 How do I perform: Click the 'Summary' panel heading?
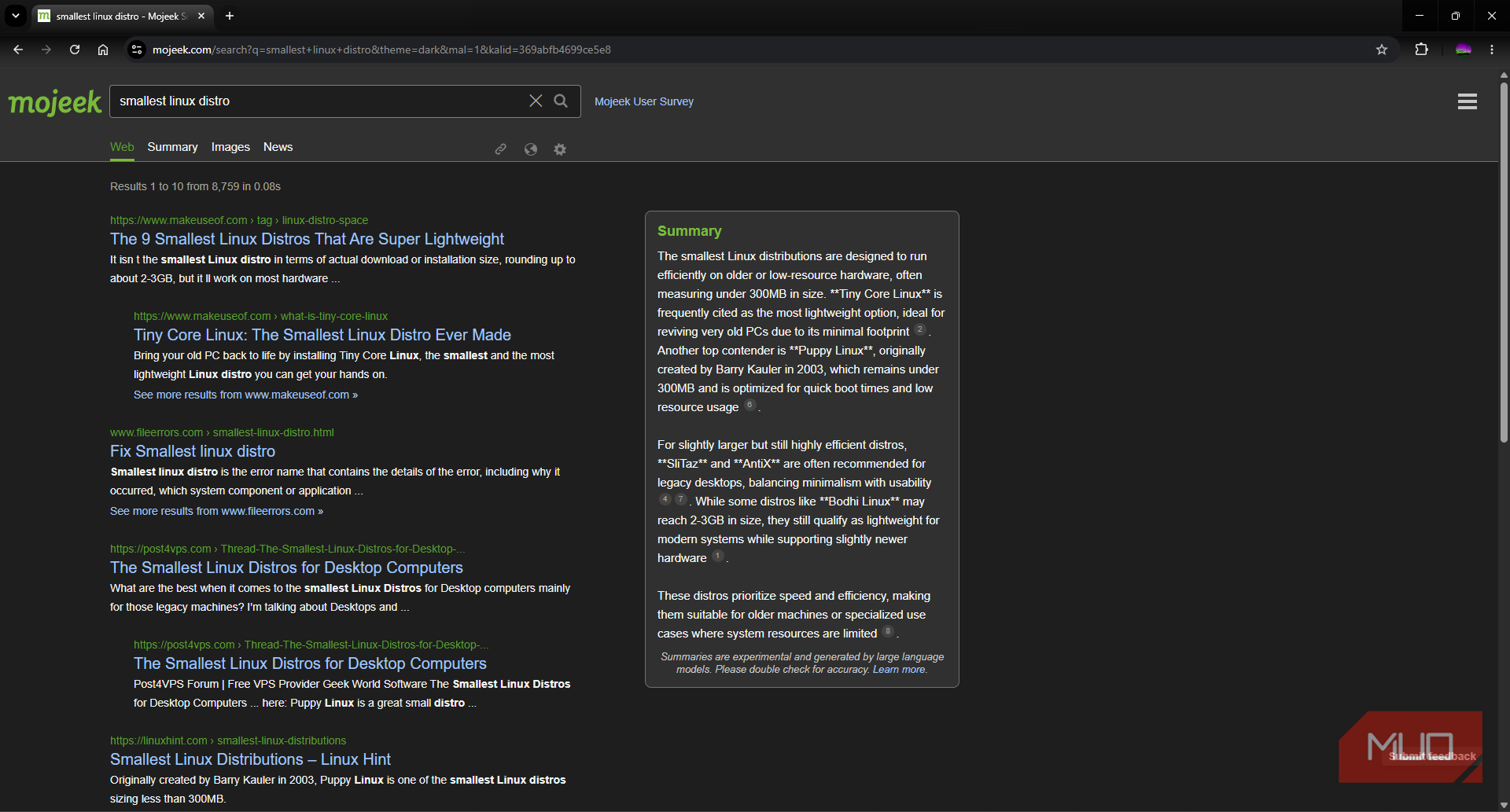click(689, 231)
